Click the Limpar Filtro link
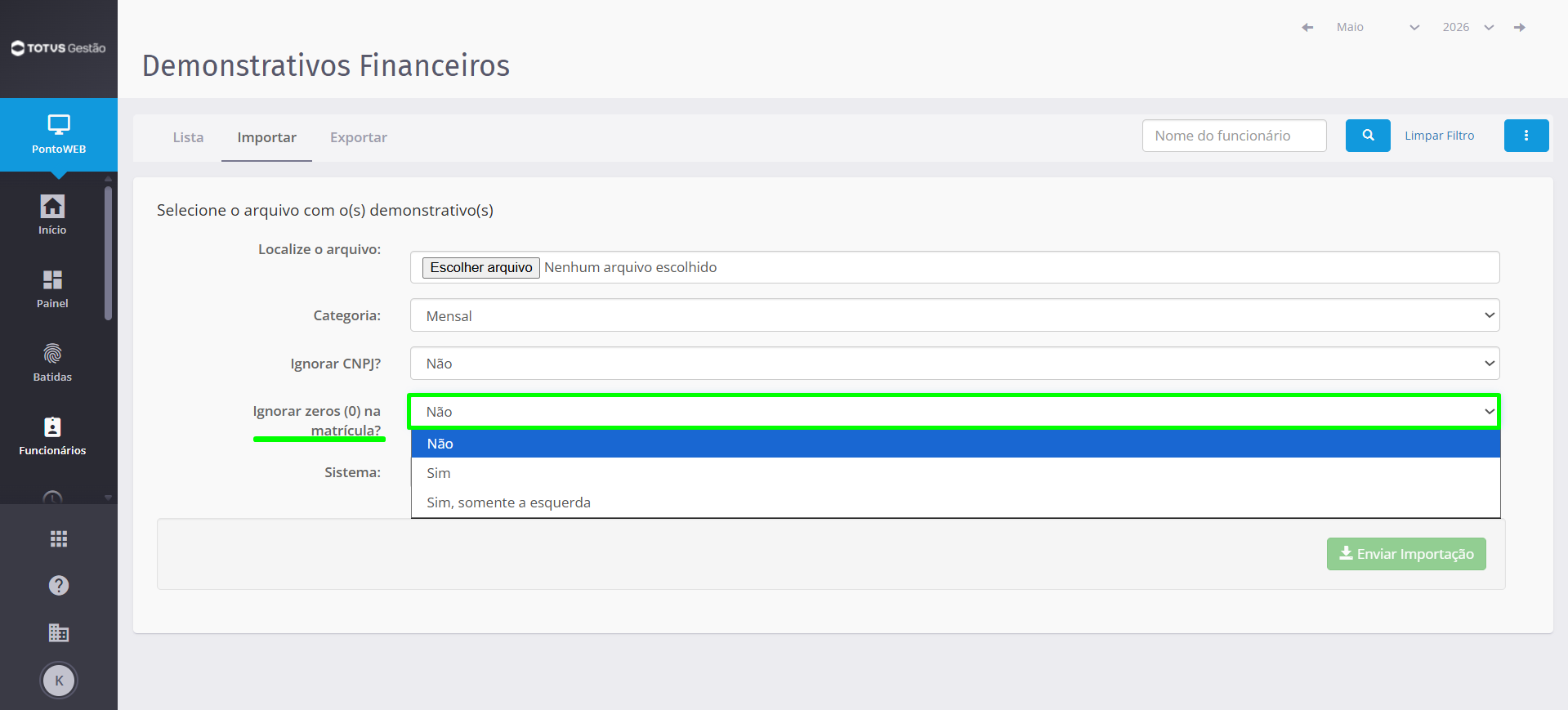1568x710 pixels. [1439, 136]
